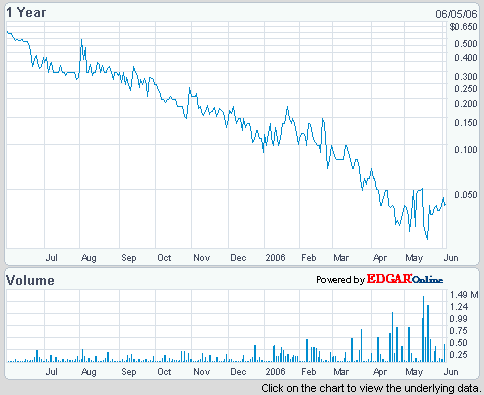
Task: Click the 0.050 price axis label
Action: point(466,195)
